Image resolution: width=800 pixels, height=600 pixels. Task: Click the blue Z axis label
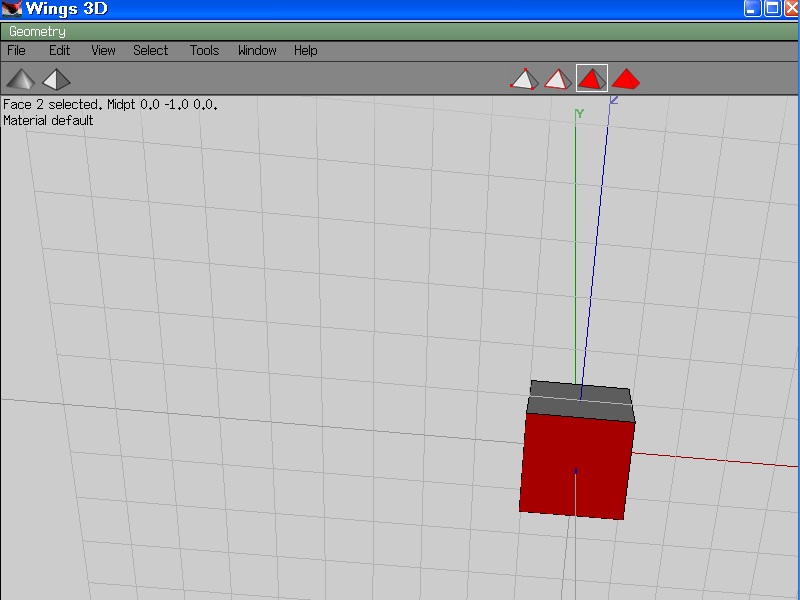click(614, 100)
